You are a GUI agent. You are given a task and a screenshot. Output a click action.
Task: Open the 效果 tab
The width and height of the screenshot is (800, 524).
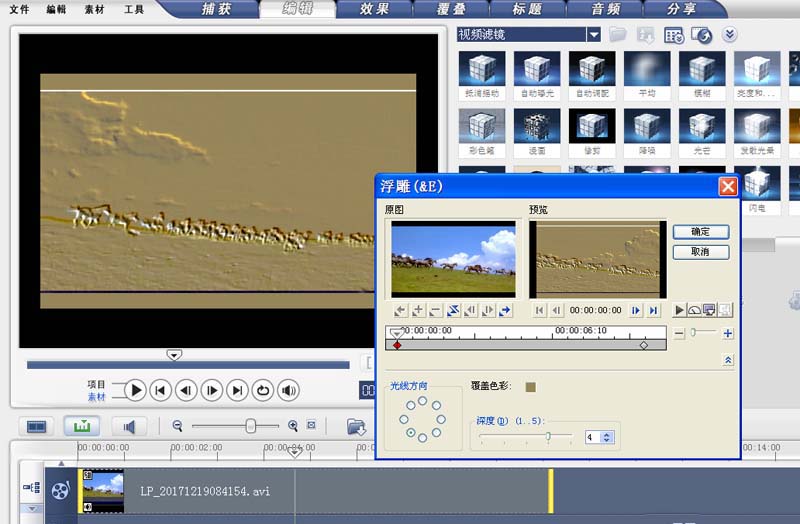coord(375,10)
